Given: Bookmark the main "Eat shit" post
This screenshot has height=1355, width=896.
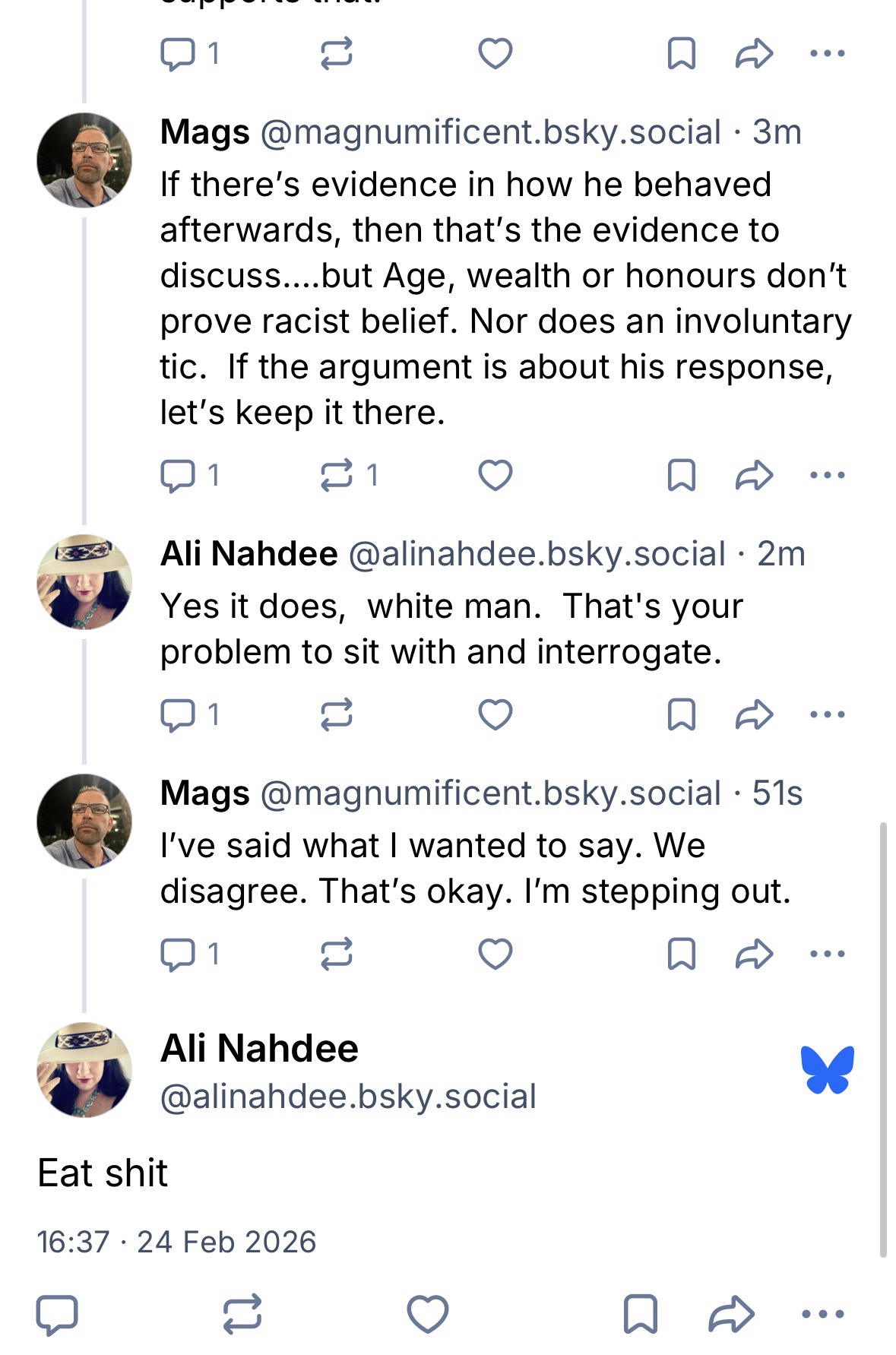Looking at the screenshot, I should (640, 1314).
